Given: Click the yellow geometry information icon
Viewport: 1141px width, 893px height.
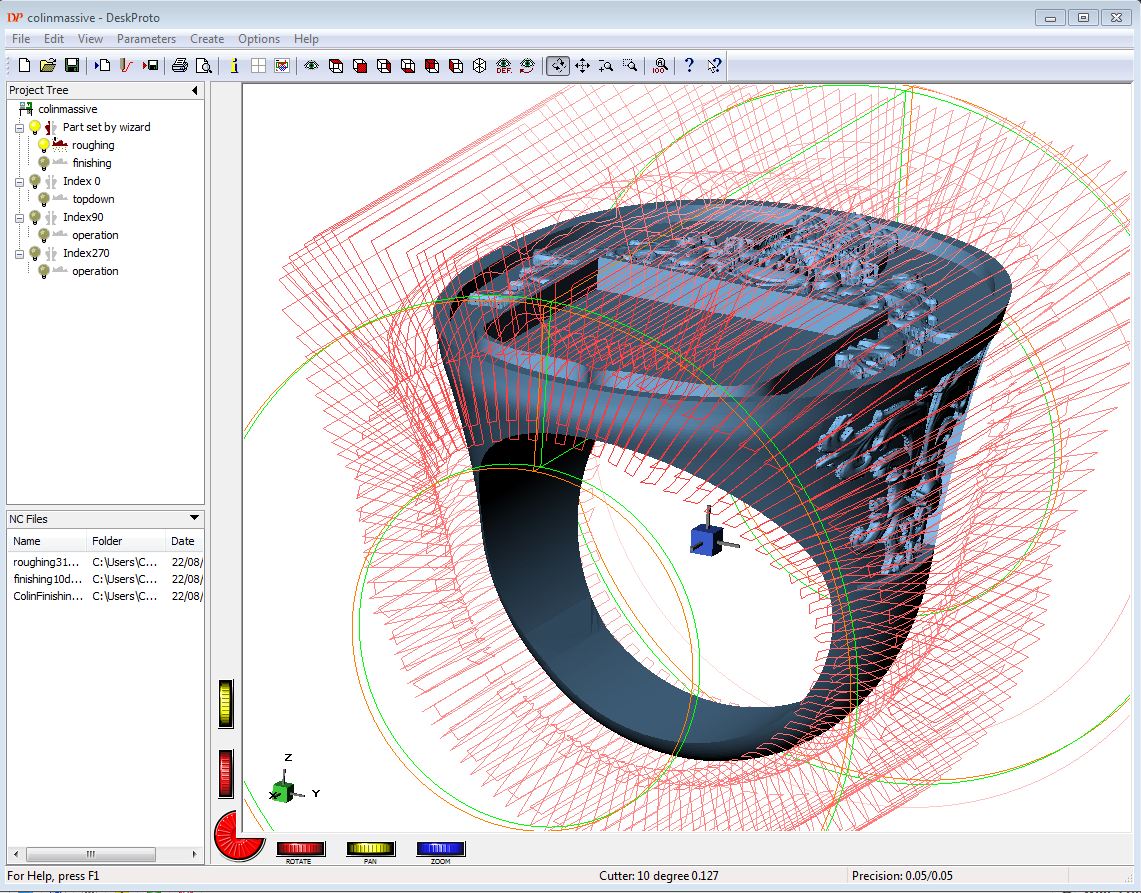Looking at the screenshot, I should pyautogui.click(x=233, y=66).
